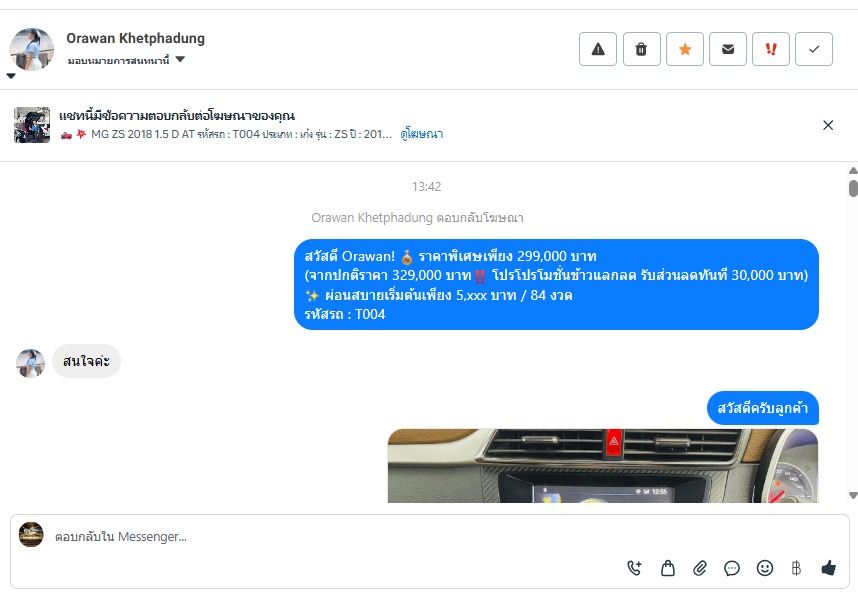Screen dimensions: 858x599
Task: Mark conversation unread with envelope icon
Action: coord(728,49)
